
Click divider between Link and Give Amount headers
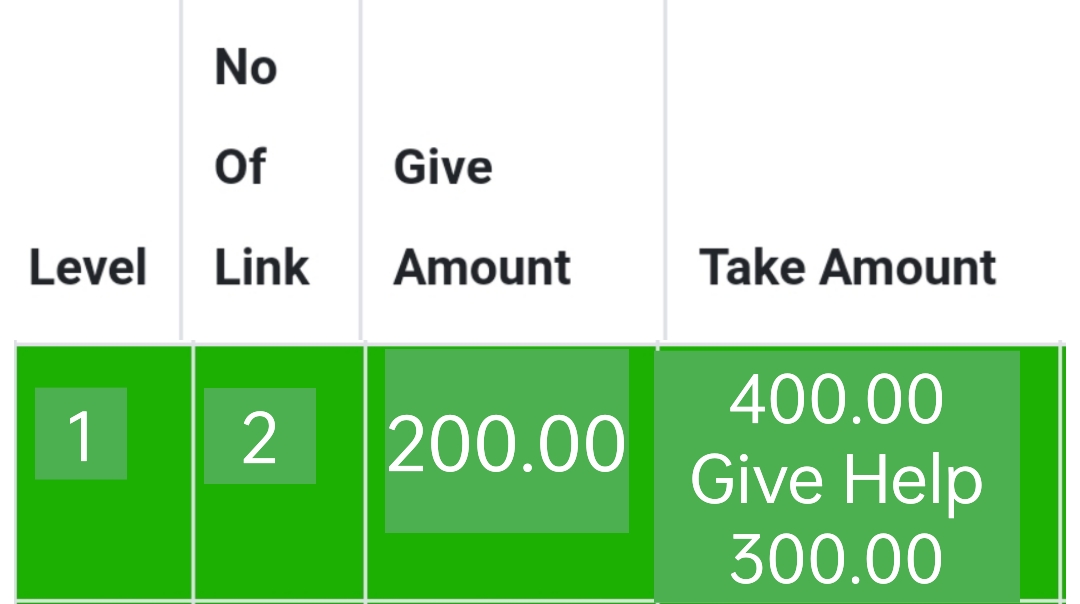361,169
